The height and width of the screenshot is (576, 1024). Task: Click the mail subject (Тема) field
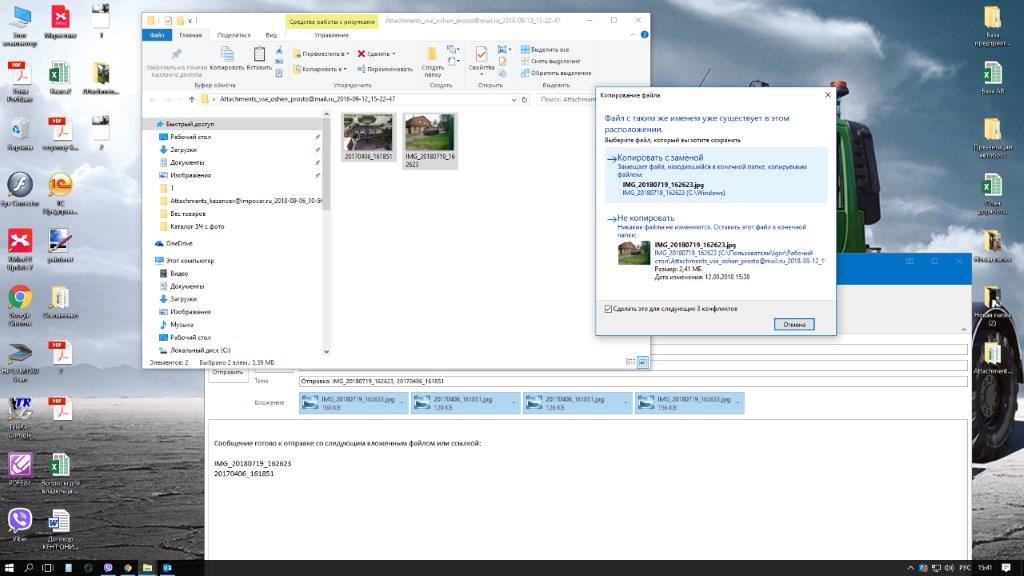click(633, 381)
